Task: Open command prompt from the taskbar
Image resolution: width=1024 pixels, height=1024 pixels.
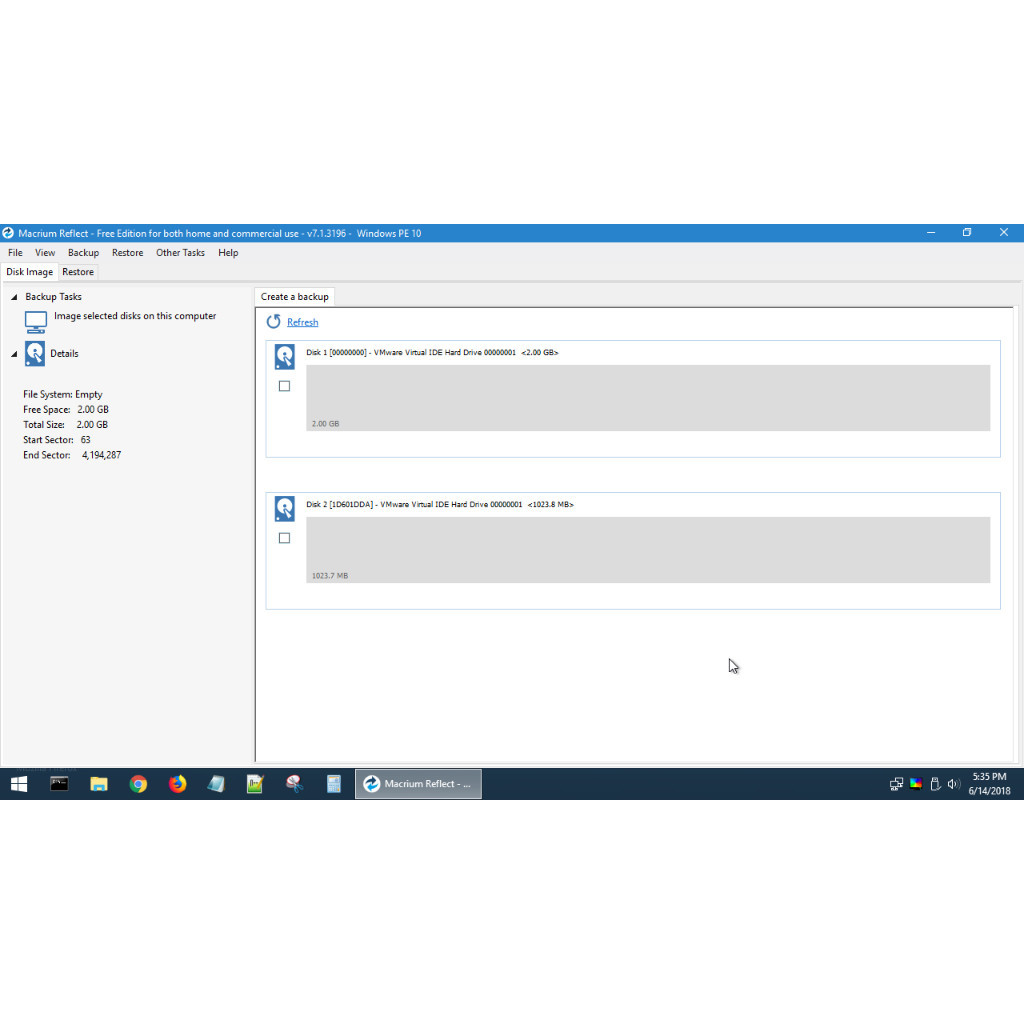Action: point(59,784)
